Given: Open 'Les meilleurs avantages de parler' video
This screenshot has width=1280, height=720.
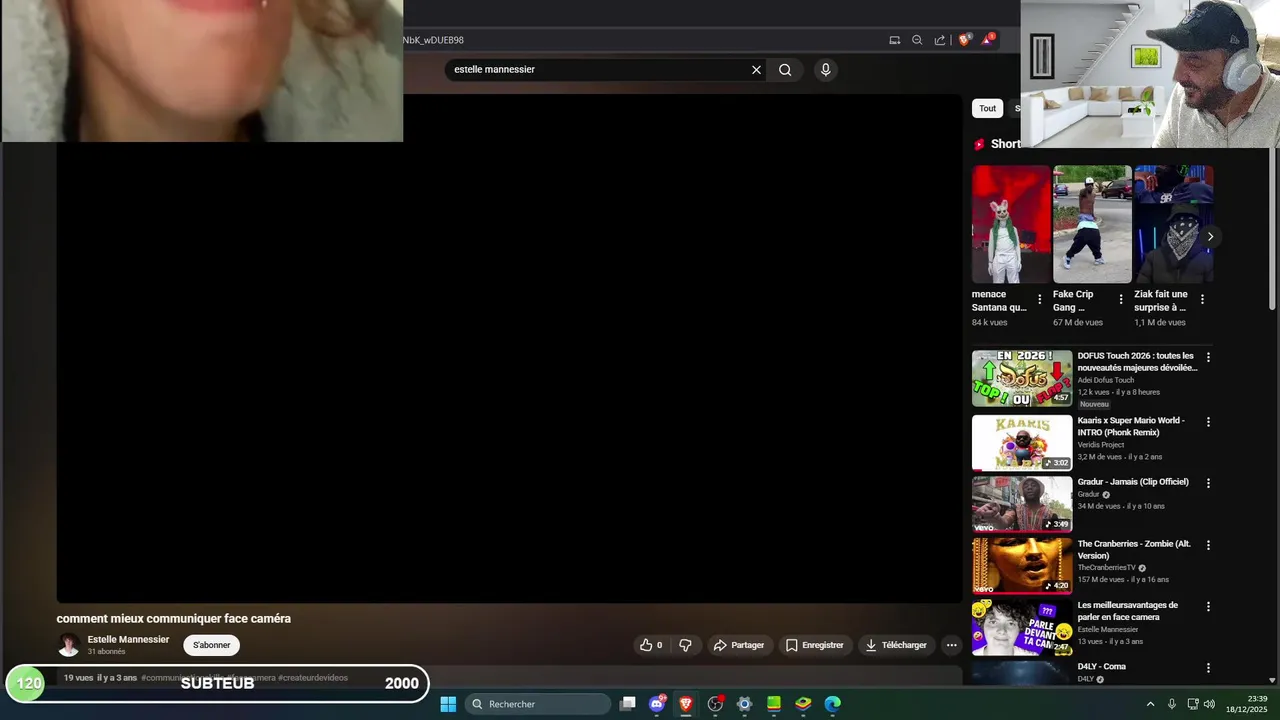Looking at the screenshot, I should point(1128,611).
